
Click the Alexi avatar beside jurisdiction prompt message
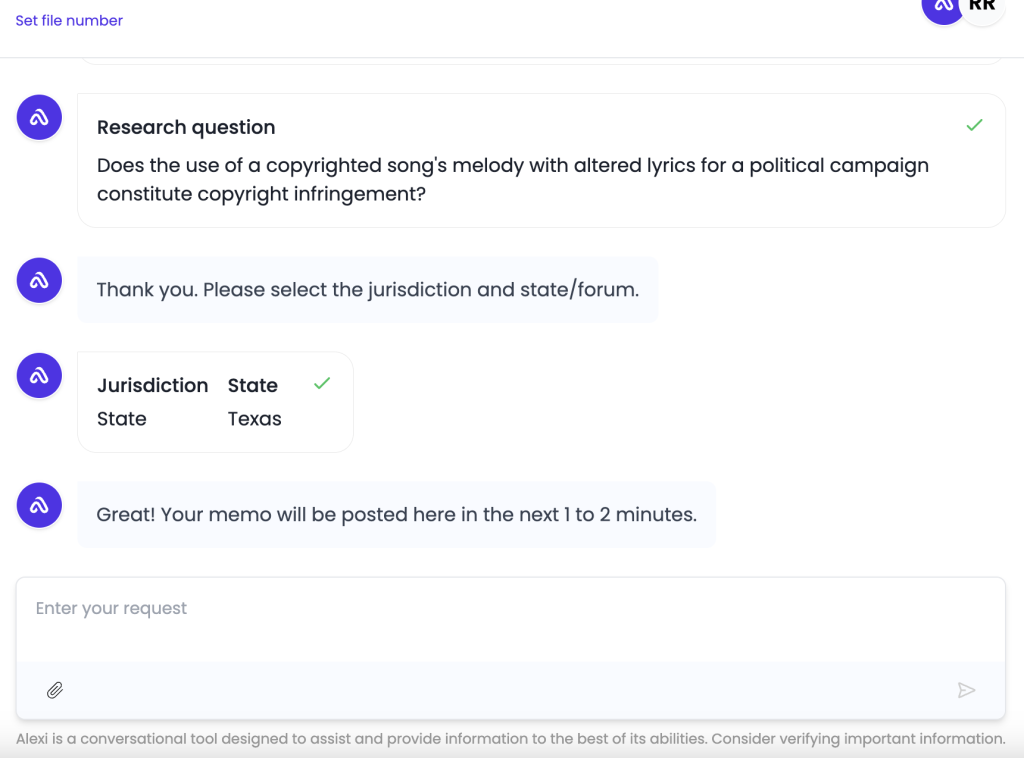40,280
